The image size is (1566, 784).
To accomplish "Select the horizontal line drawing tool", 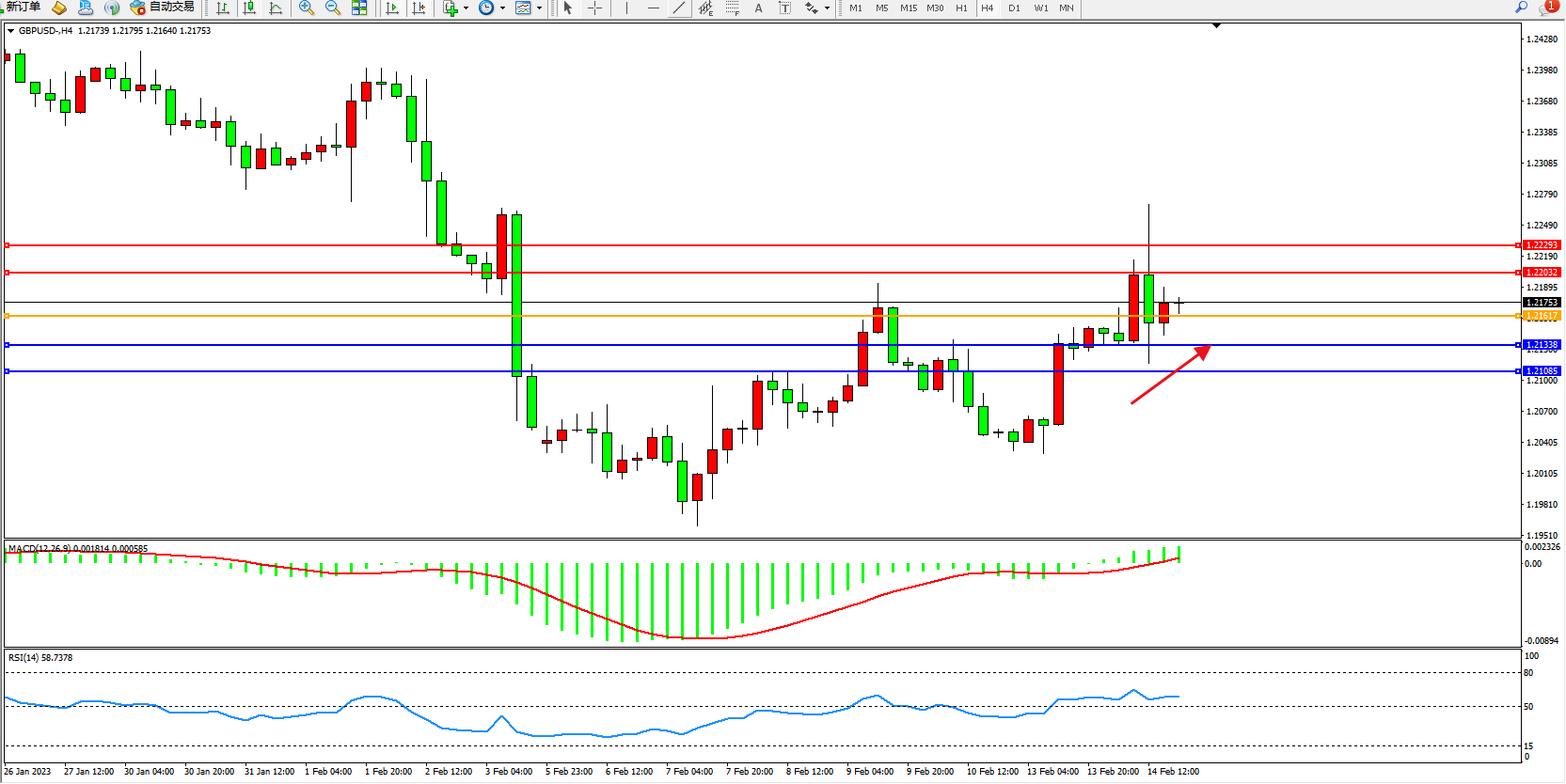I will [653, 8].
